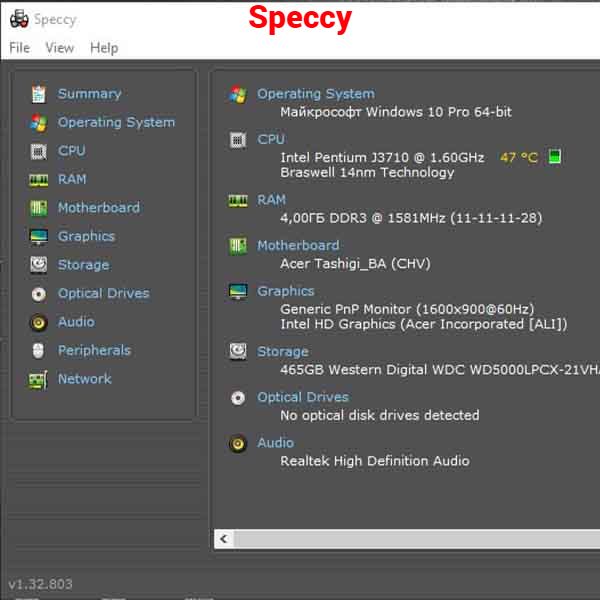Click the green CPU temperature indicator icon
The image size is (600, 600).
[555, 157]
